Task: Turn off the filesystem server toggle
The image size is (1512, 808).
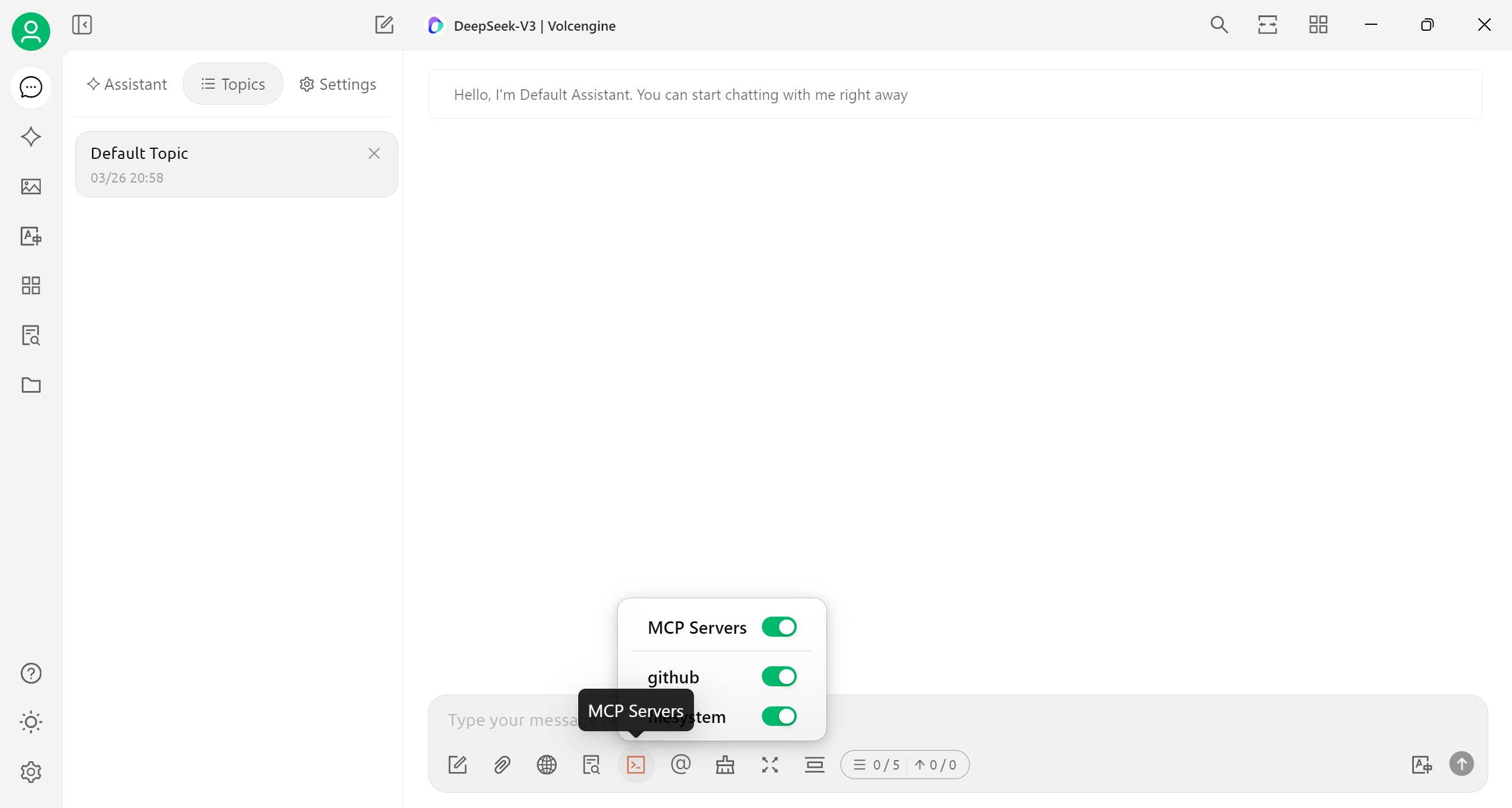Action: pos(779,716)
